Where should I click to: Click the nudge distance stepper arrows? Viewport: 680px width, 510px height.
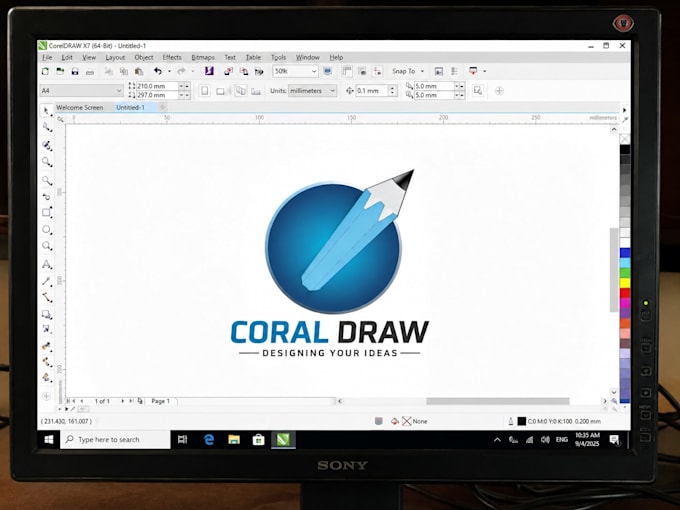[393, 91]
